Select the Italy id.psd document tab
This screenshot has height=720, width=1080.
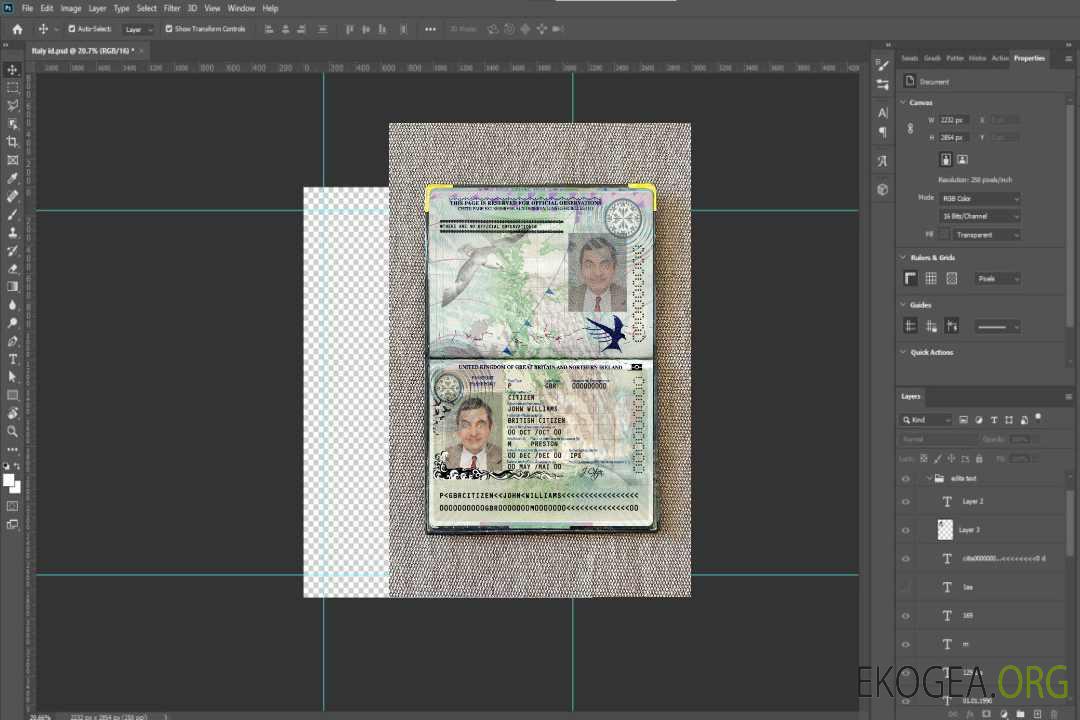point(87,51)
